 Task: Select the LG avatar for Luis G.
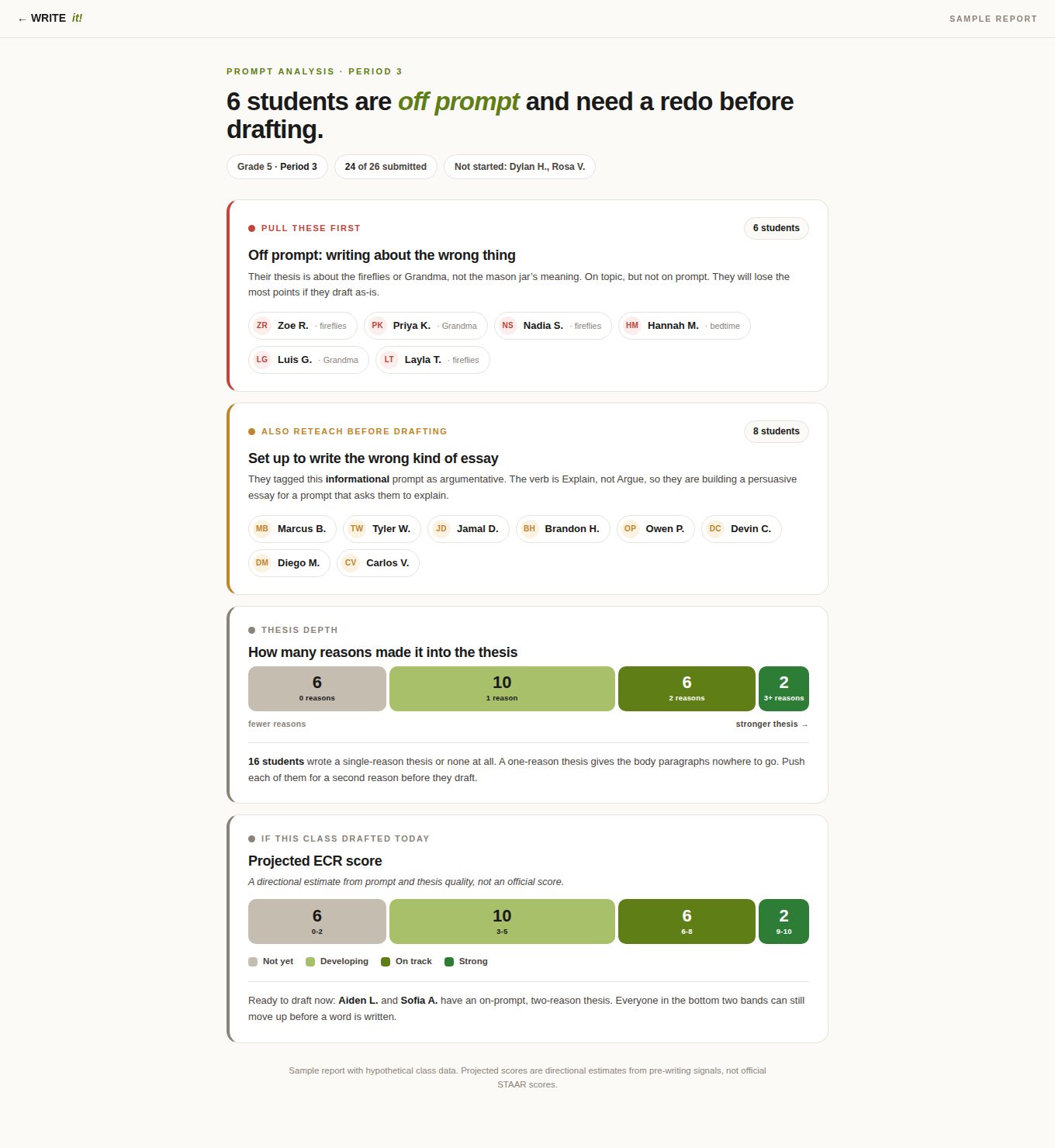[x=262, y=360]
